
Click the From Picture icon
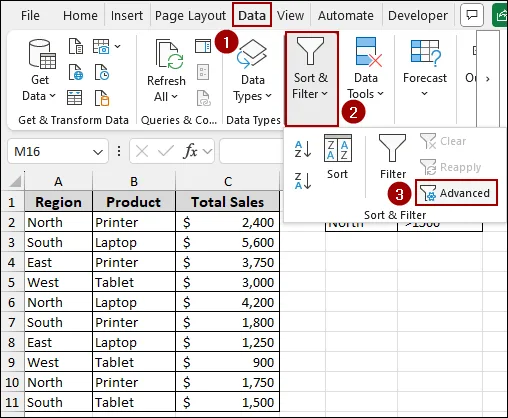[x=101, y=46]
